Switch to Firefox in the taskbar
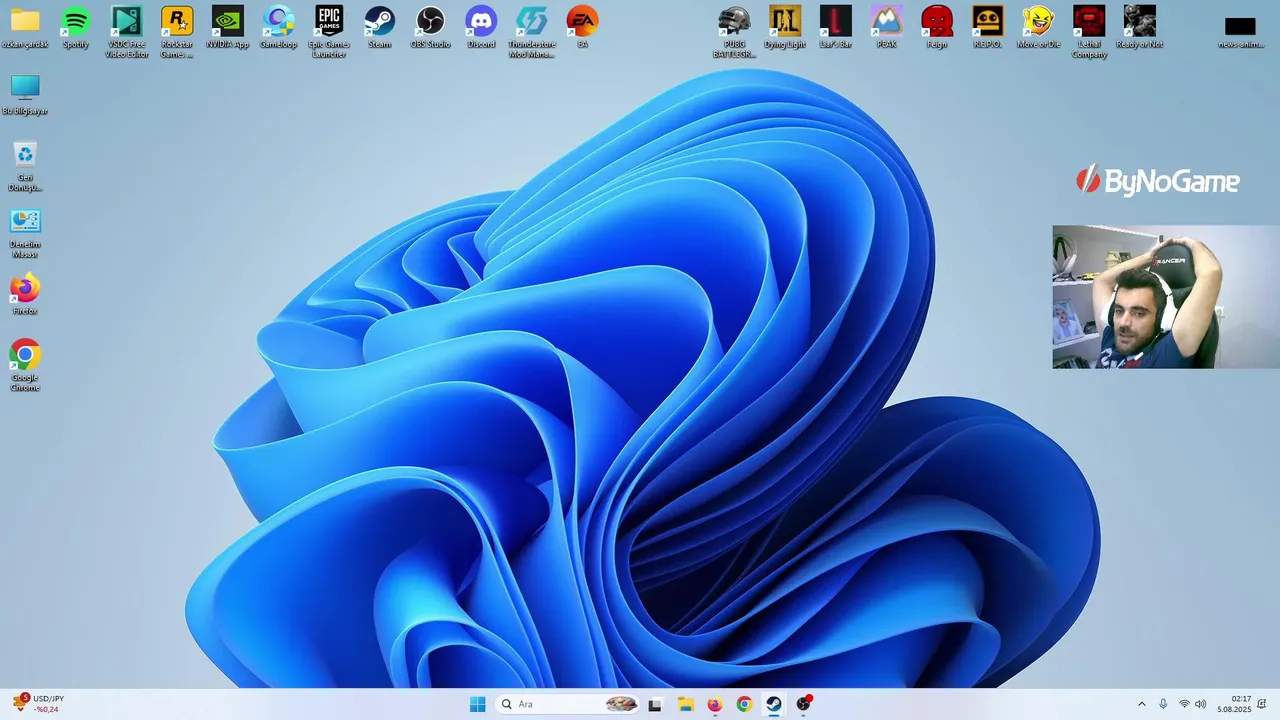Screen dimensions: 1280x720 tap(714, 704)
